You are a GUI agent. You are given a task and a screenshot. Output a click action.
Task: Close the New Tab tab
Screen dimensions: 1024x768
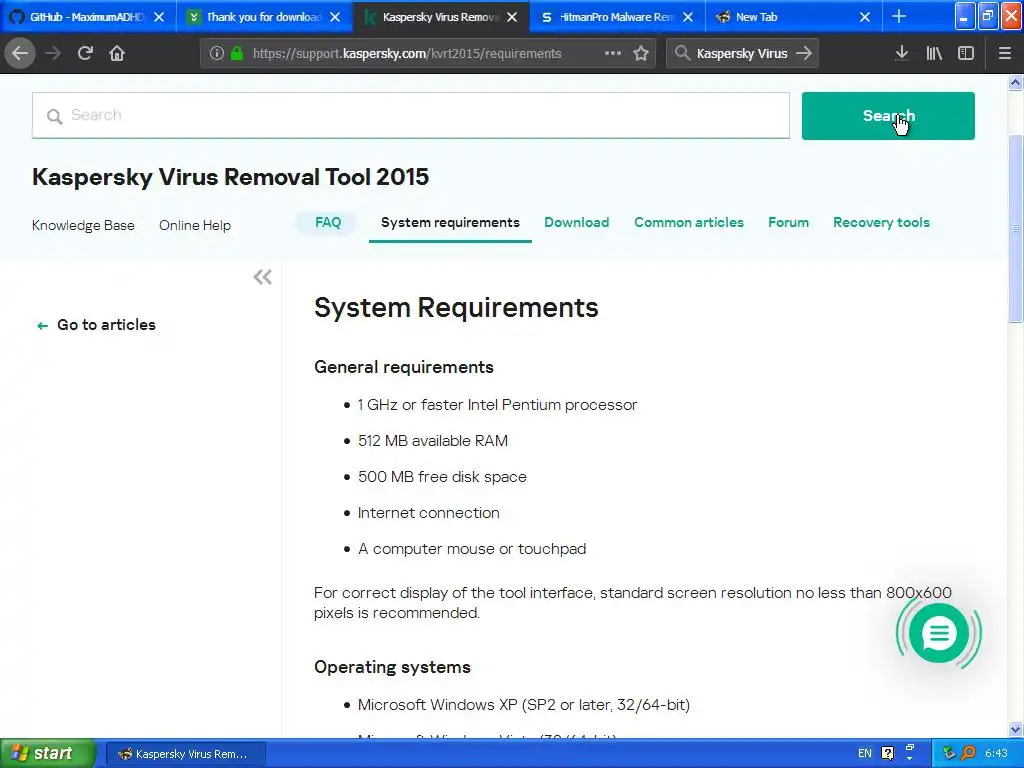coord(865,17)
